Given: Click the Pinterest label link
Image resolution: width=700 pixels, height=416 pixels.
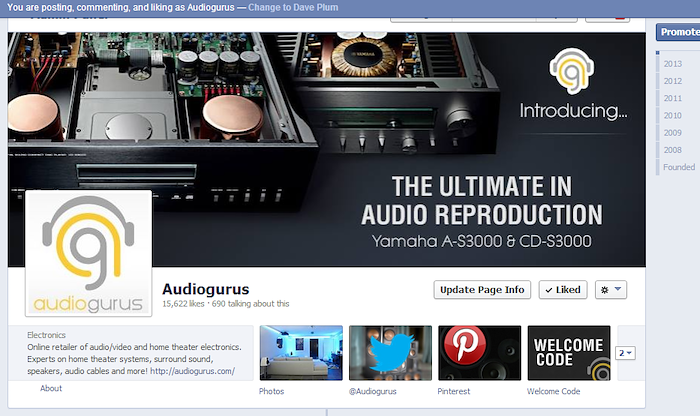Looking at the screenshot, I should (454, 391).
